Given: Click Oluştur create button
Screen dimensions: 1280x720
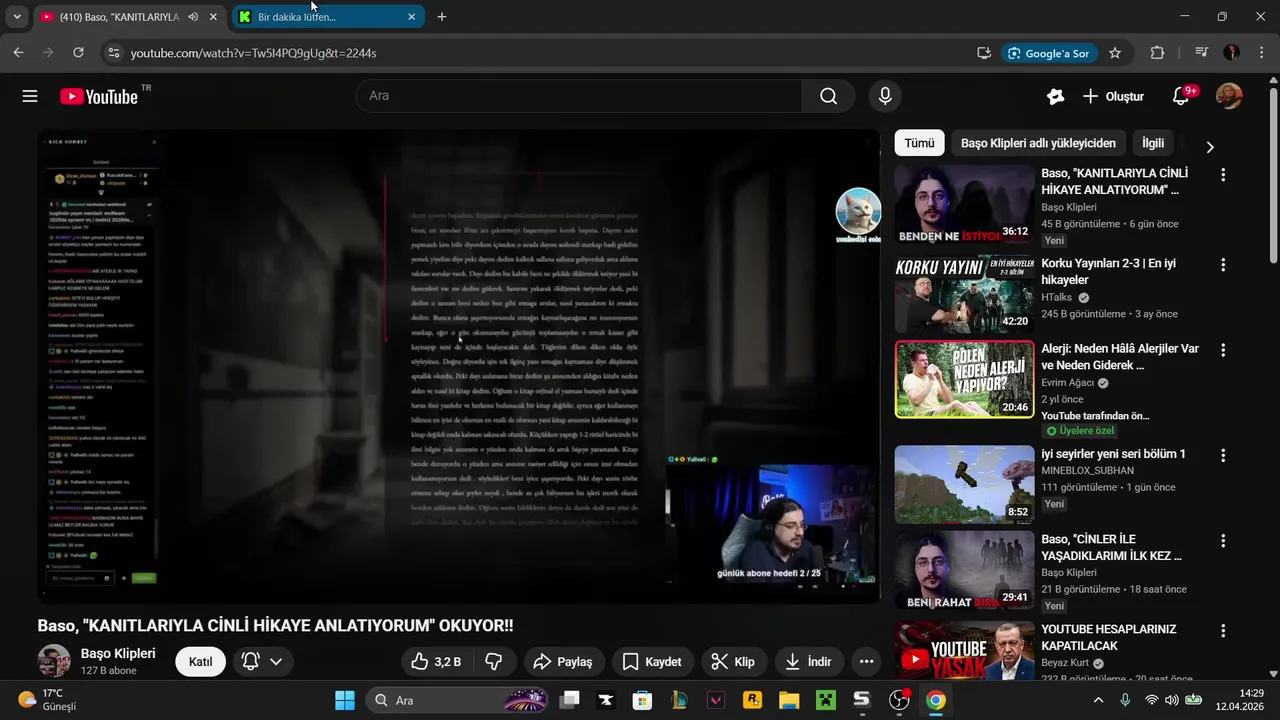Looking at the screenshot, I should pyautogui.click(x=1114, y=96).
